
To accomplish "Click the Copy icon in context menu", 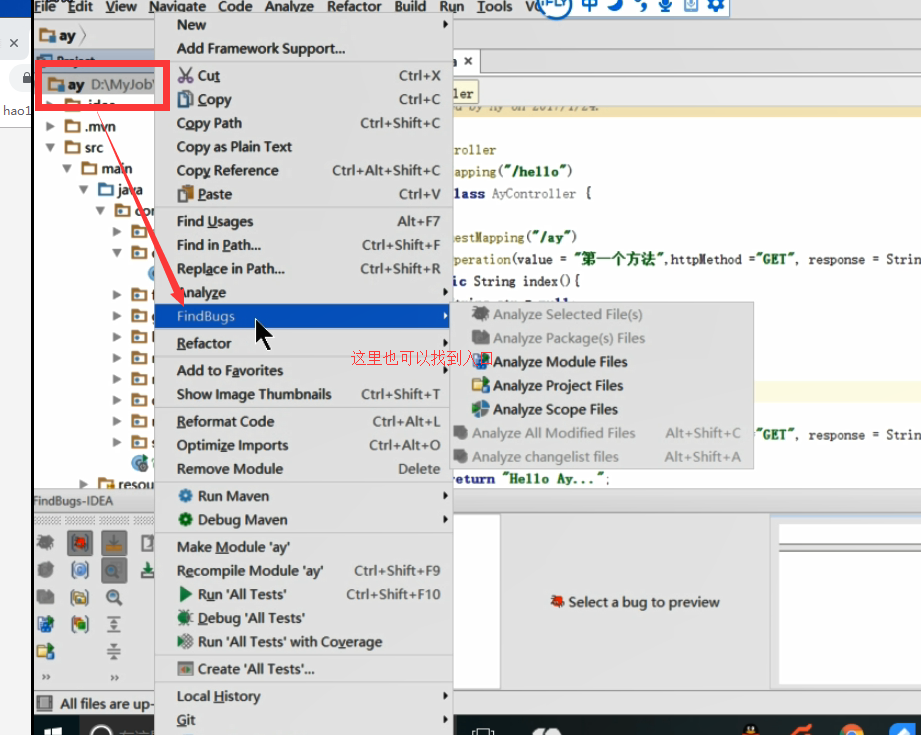I will pos(185,99).
